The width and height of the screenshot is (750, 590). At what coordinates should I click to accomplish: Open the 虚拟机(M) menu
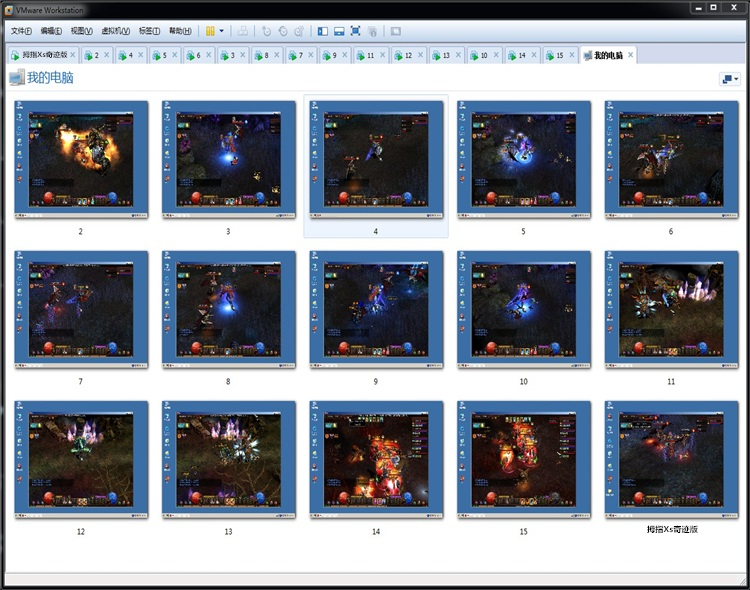pyautogui.click(x=115, y=31)
